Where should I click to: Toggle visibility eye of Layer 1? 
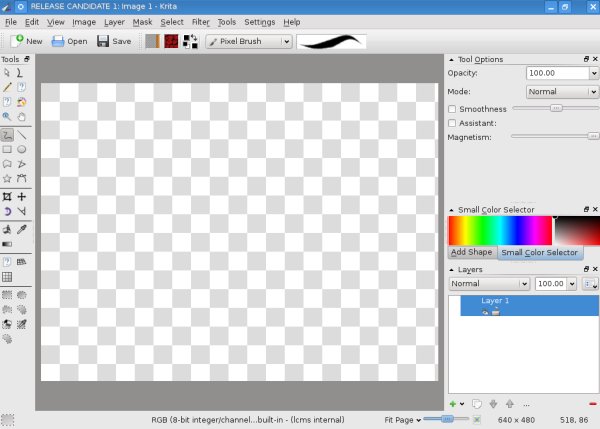pos(485,312)
